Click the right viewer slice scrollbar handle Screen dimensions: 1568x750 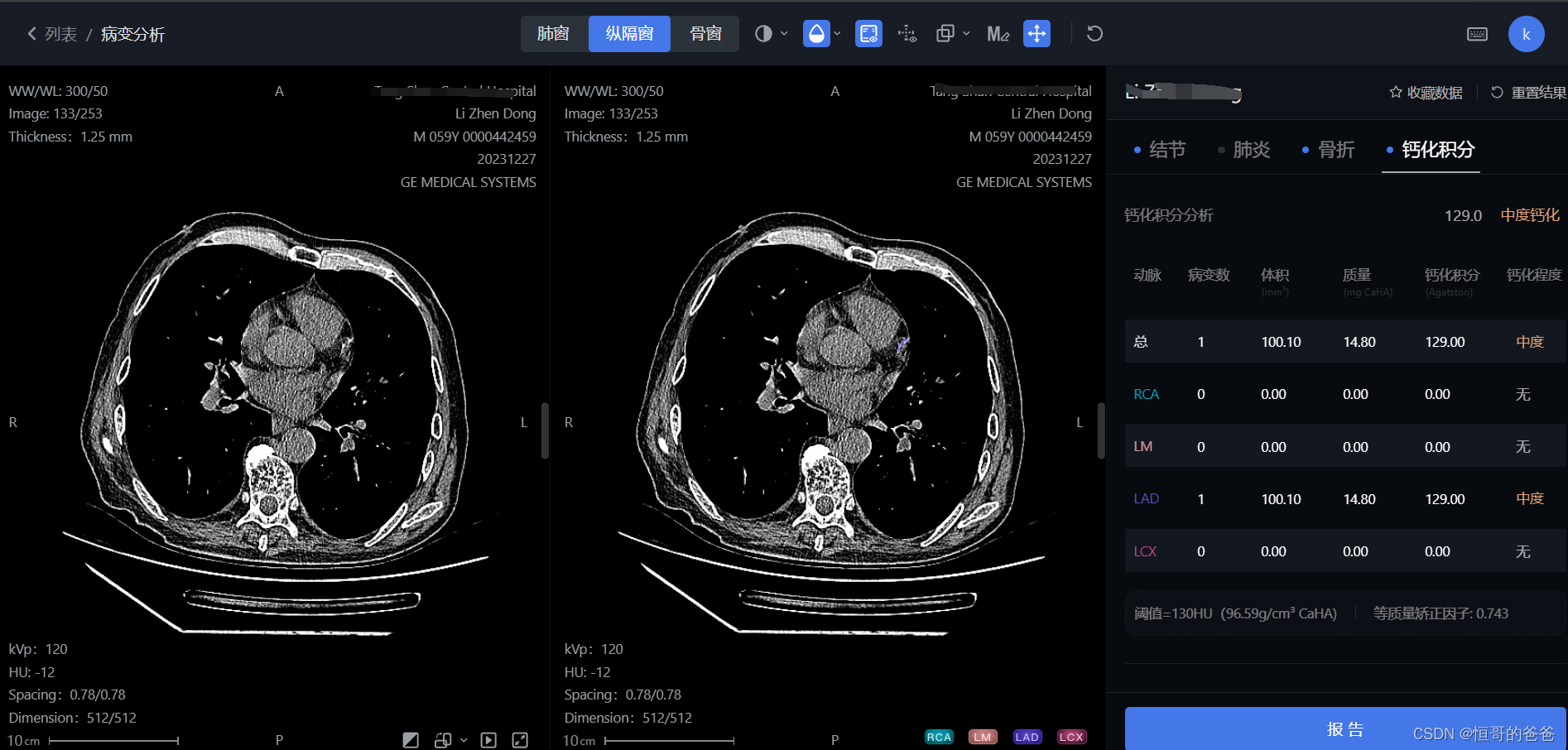pos(1101,430)
